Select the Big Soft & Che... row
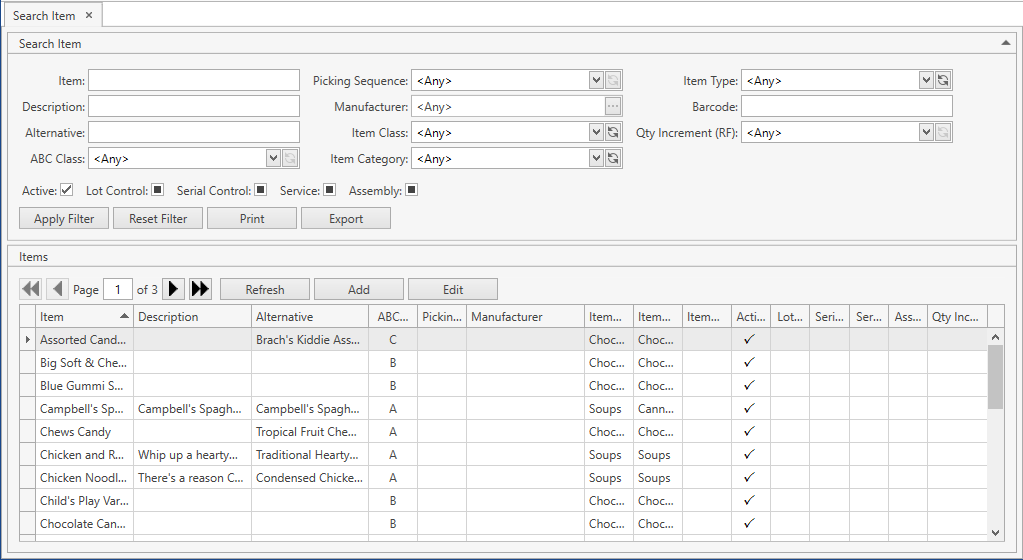The width and height of the screenshot is (1023, 560). [503, 362]
